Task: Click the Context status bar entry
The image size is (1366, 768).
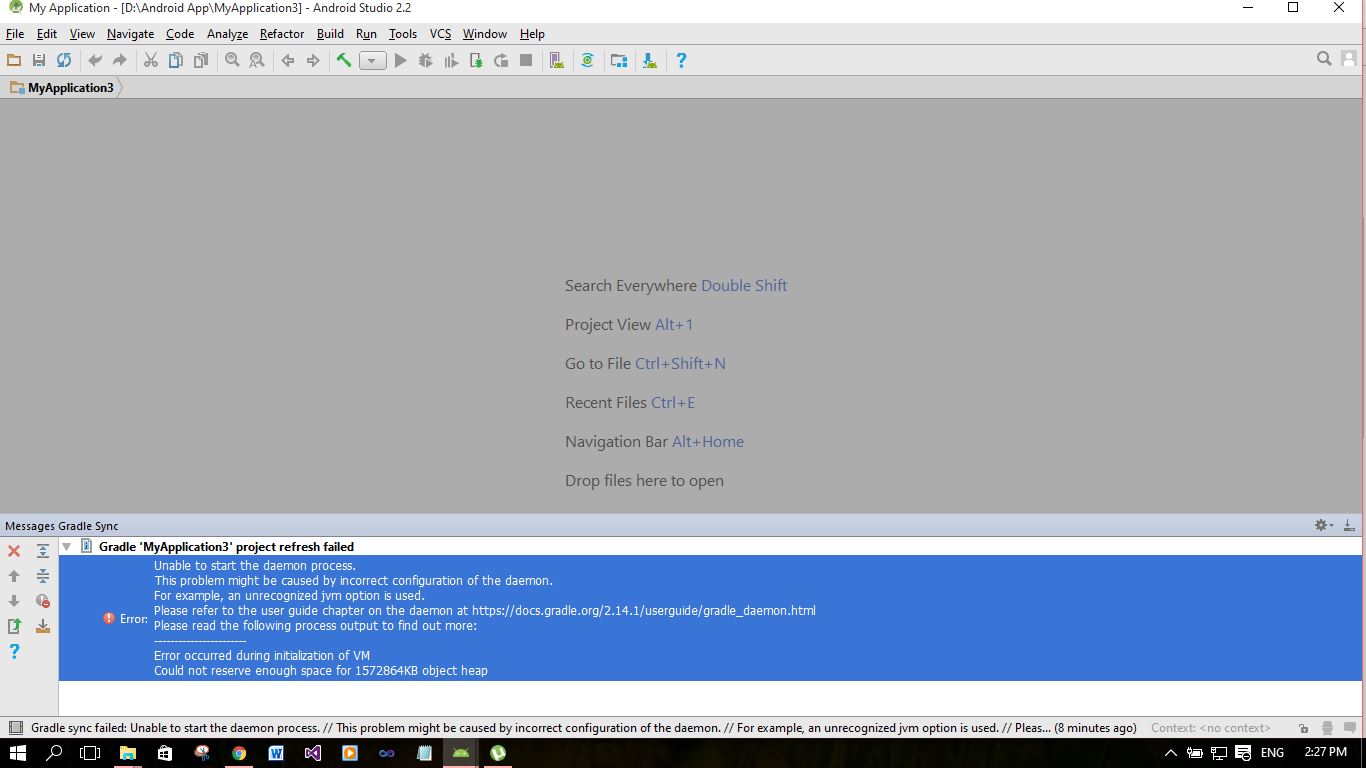Action: 1210,728
